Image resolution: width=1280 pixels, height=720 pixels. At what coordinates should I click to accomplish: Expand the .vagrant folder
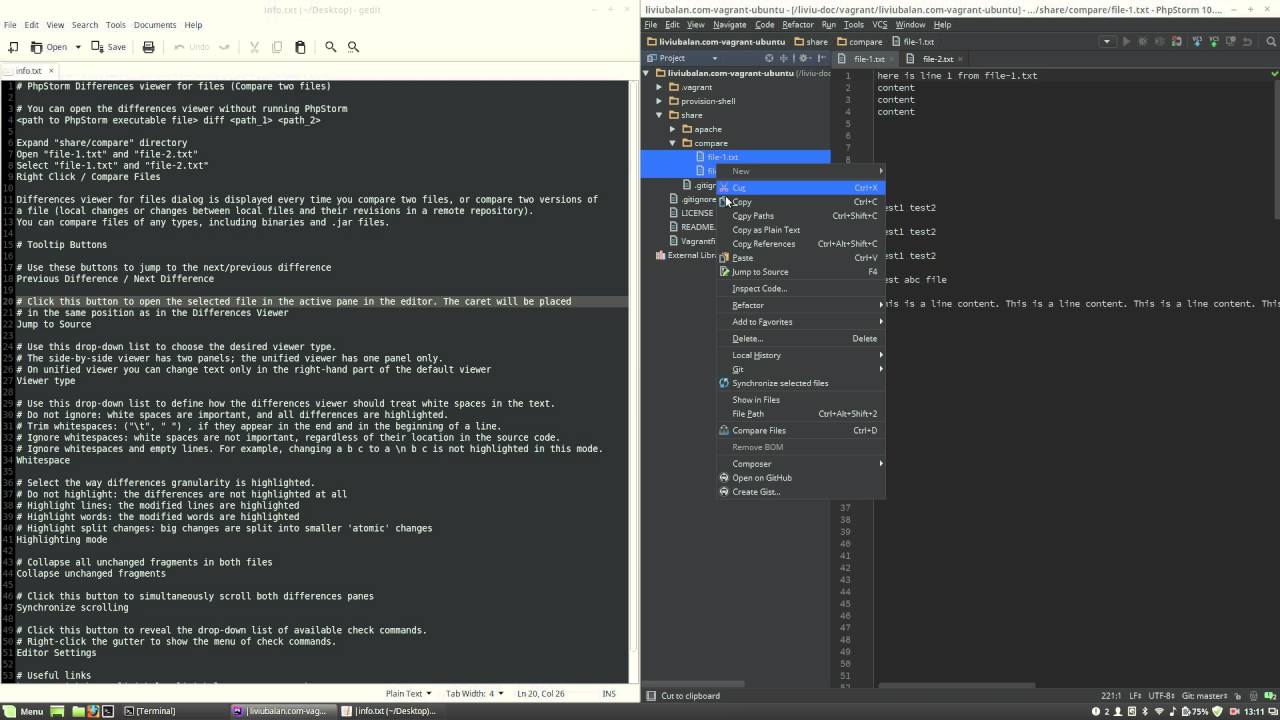point(659,87)
